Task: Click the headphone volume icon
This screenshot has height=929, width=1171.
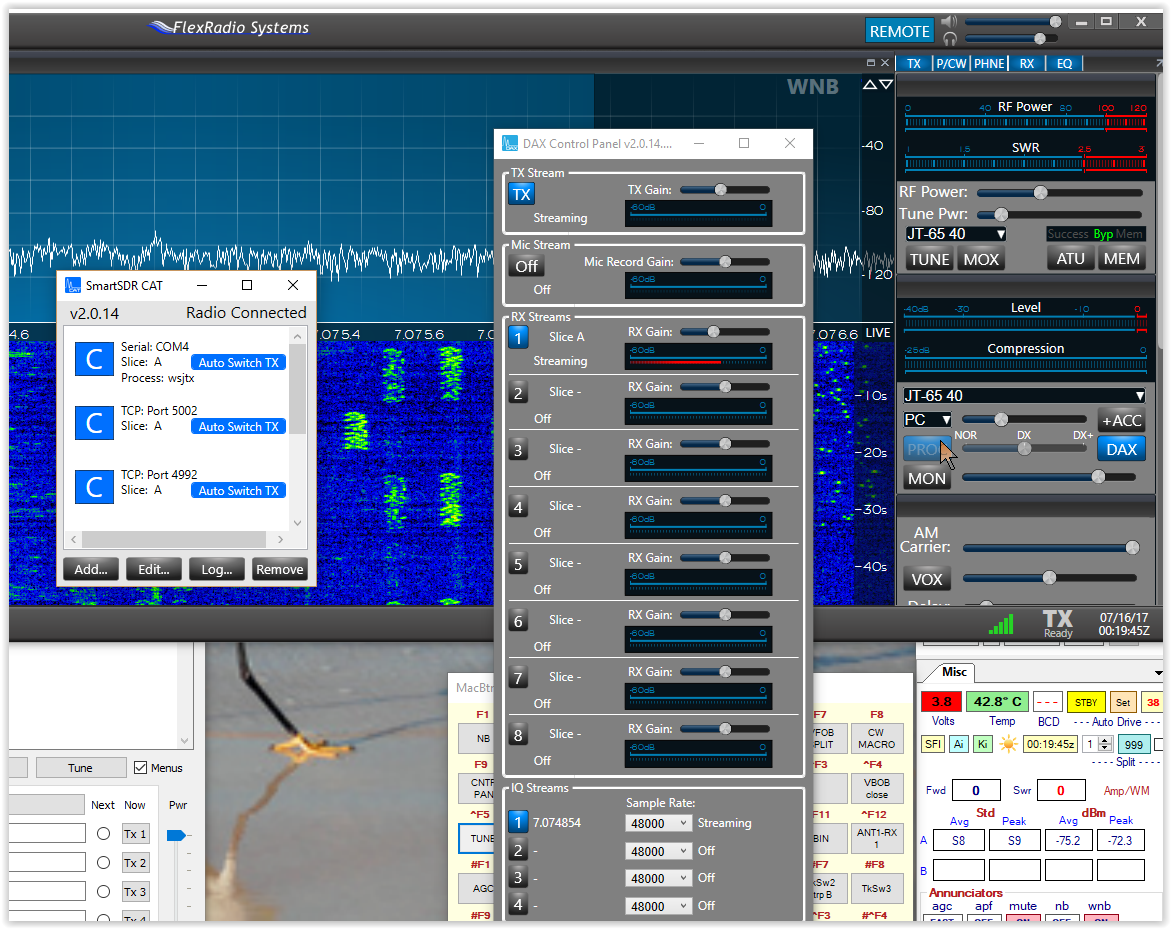Action: point(948,40)
